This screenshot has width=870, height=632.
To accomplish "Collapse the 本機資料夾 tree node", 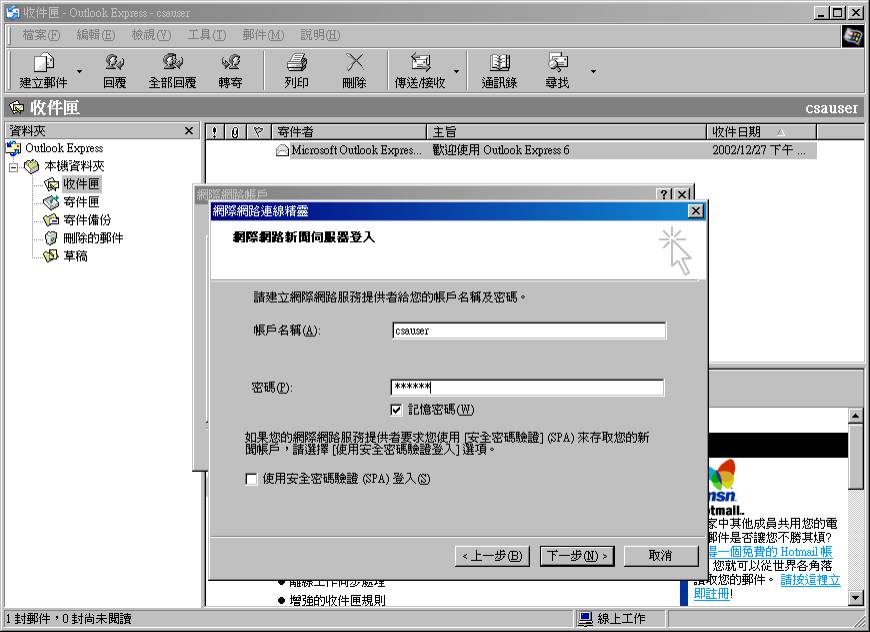I will coord(13,166).
